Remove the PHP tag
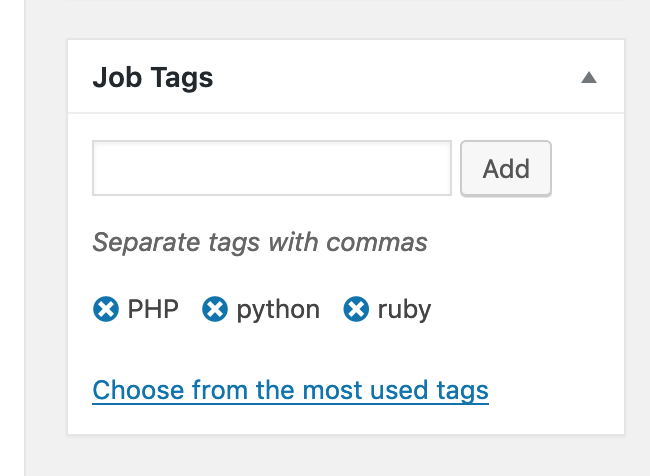Screen dimensions: 650x476 coord(106,309)
